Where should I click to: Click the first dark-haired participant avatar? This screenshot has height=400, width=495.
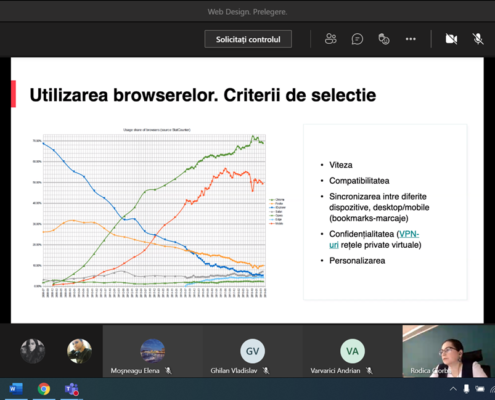click(x=33, y=351)
